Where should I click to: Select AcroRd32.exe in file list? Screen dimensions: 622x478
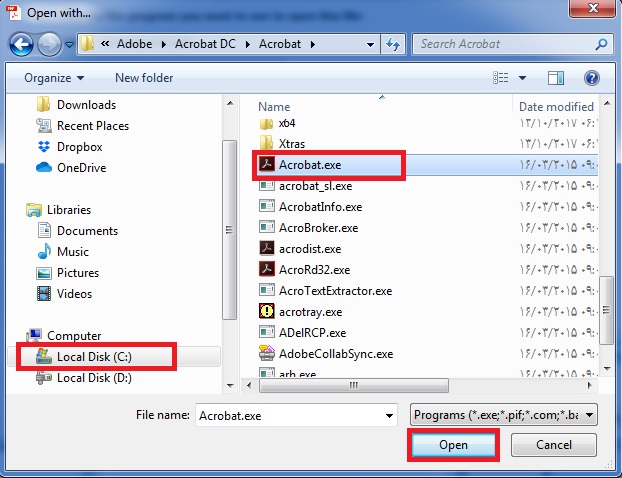305,270
